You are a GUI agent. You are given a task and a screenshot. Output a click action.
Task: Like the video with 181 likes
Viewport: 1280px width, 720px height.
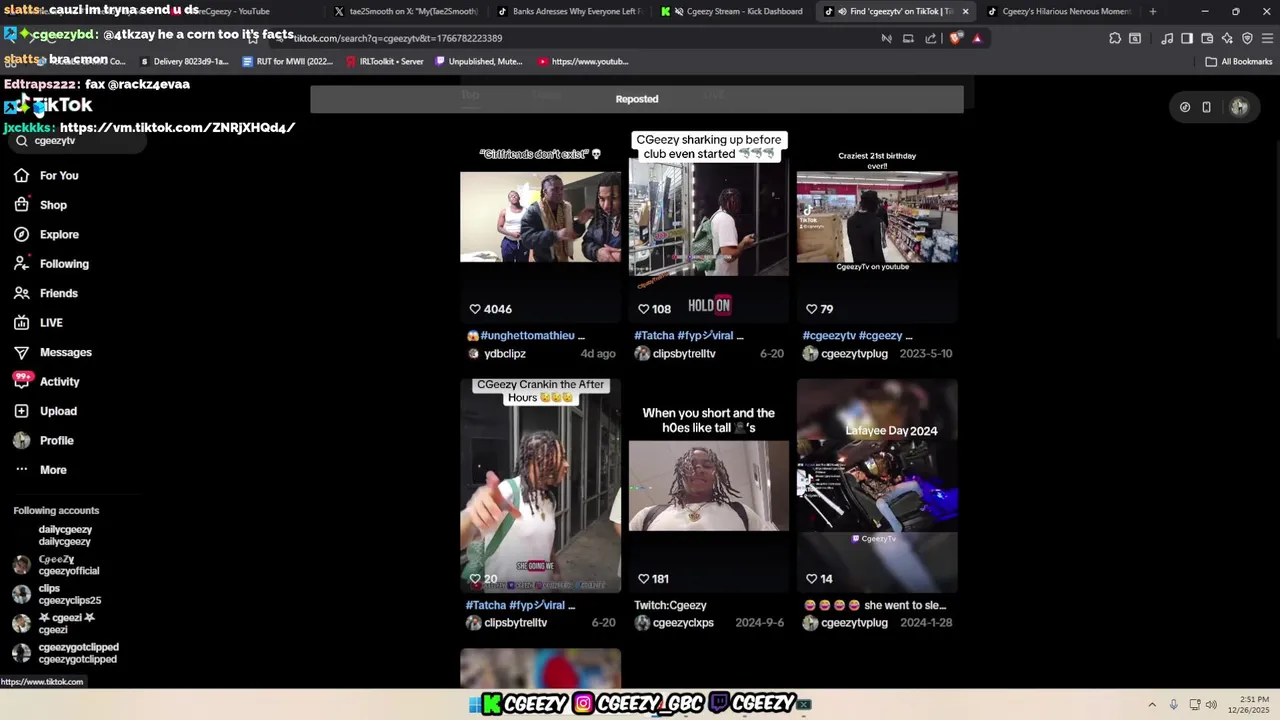[644, 579]
